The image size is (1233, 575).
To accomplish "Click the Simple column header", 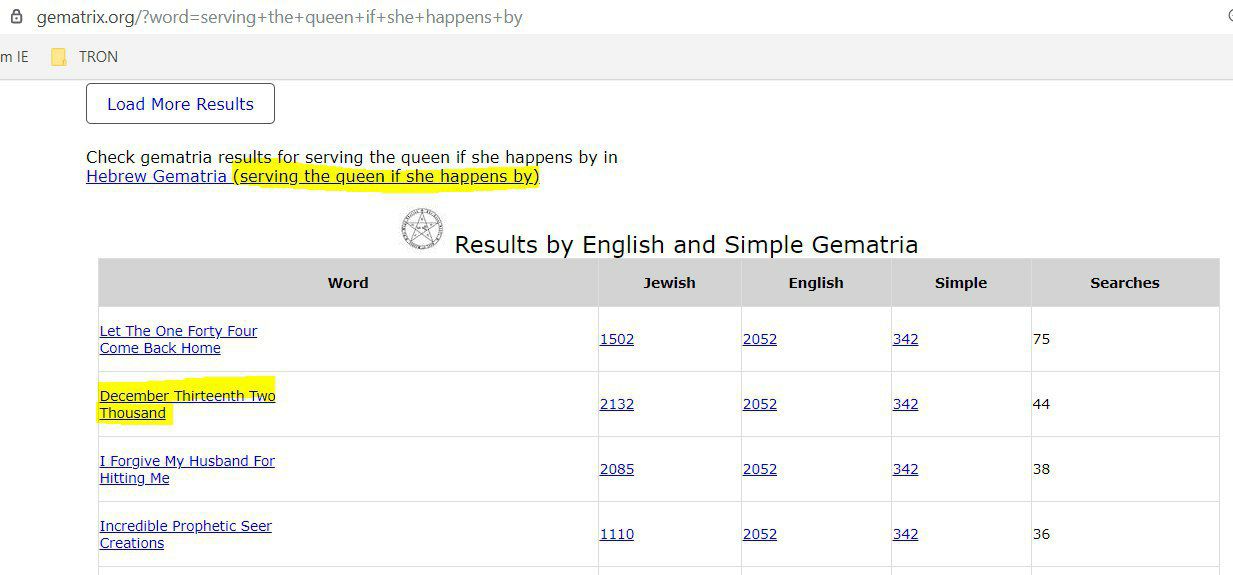I will [961, 283].
